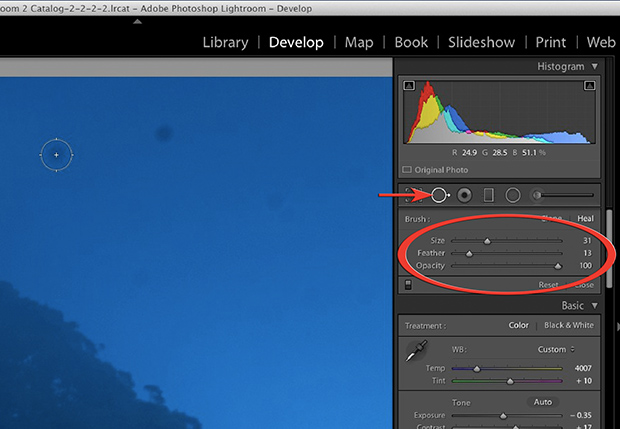620x429 pixels.
Task: Choose Color treatment
Action: pyautogui.click(x=518, y=325)
